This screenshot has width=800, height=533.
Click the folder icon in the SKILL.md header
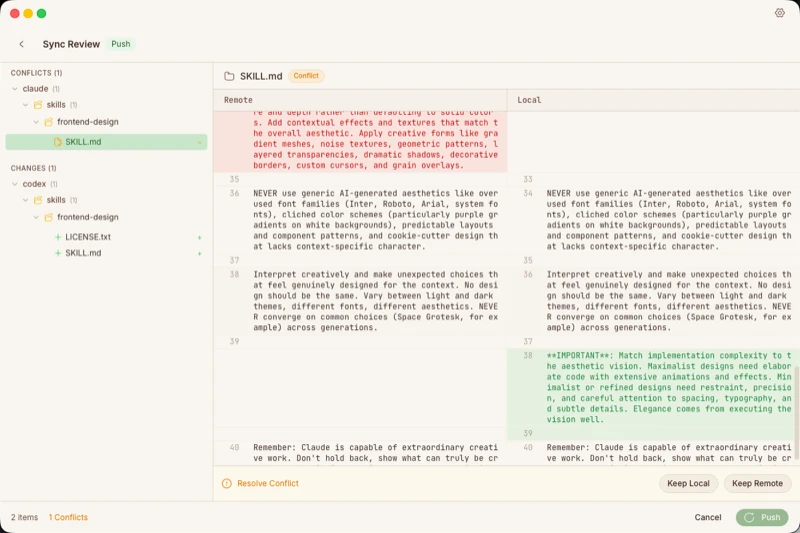point(229,76)
